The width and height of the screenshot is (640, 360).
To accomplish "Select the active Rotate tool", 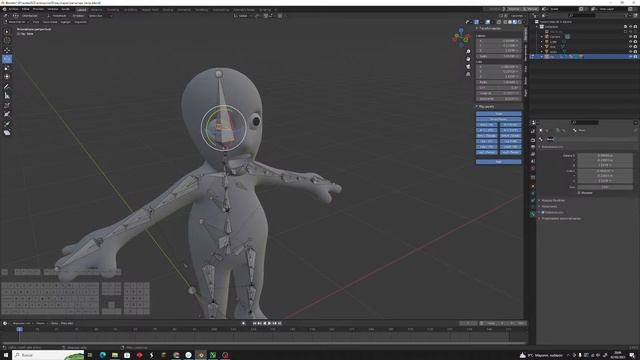I will [x=7, y=59].
